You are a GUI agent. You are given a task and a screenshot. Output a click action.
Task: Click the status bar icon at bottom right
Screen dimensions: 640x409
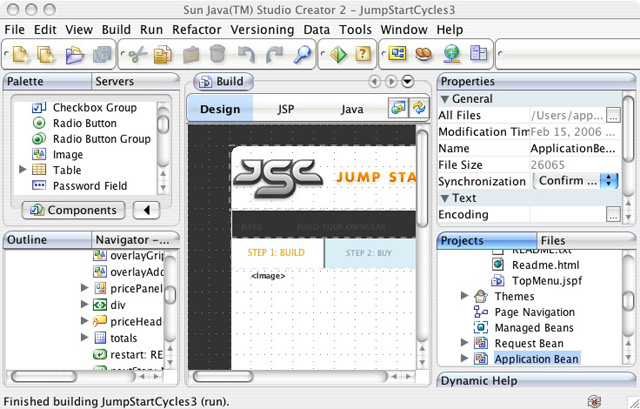click(594, 401)
